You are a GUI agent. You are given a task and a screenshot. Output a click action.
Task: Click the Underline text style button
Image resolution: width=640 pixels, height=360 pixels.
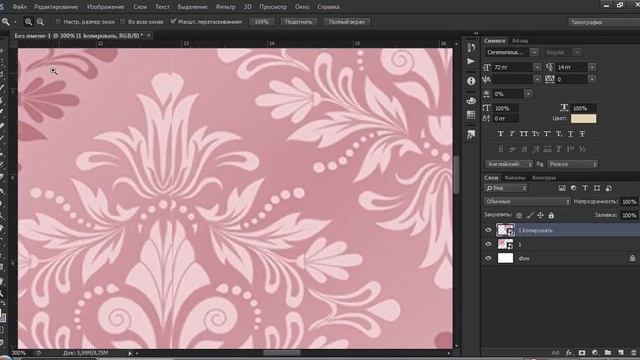point(571,133)
